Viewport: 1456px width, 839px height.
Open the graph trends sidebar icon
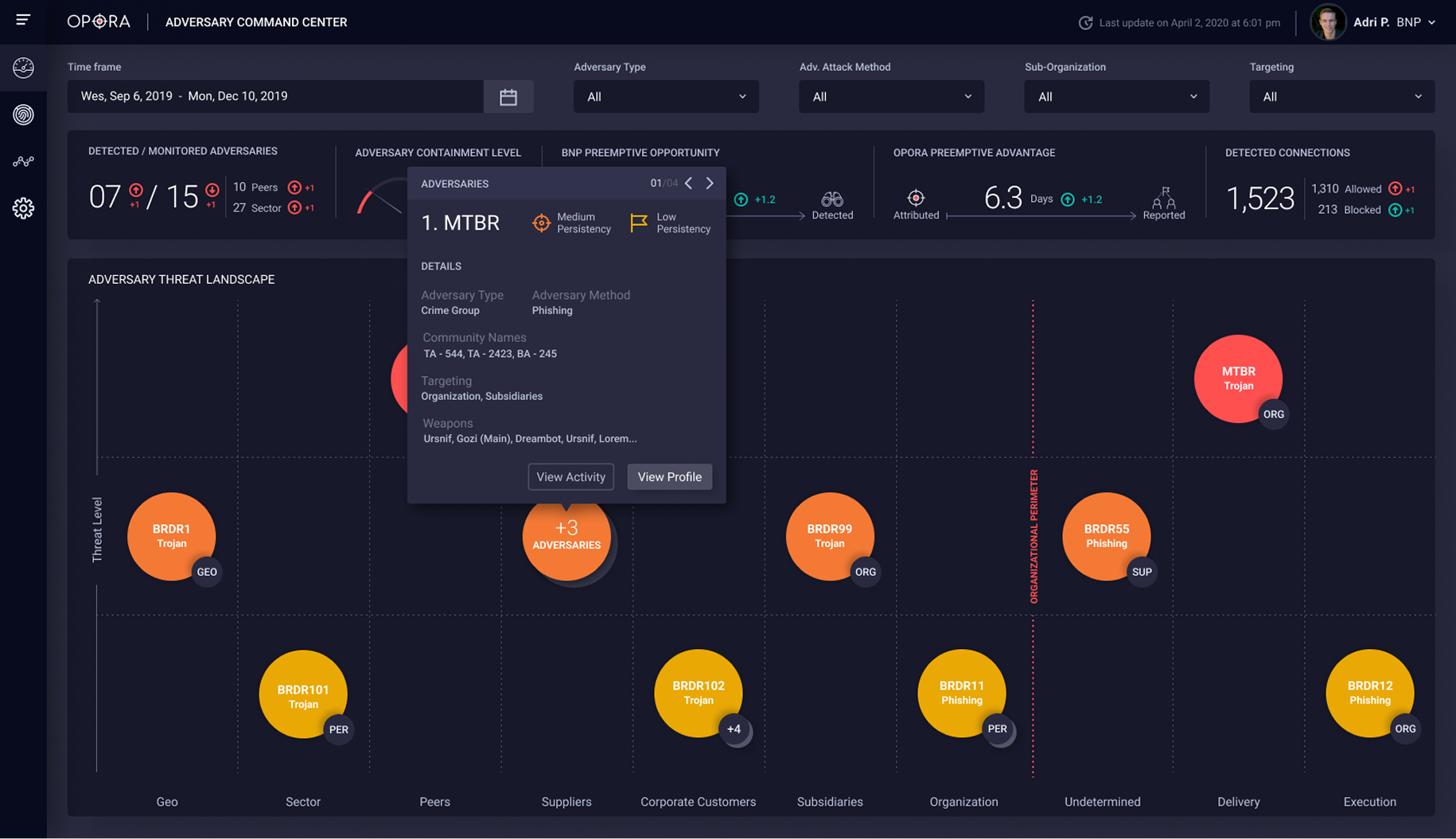[23, 161]
